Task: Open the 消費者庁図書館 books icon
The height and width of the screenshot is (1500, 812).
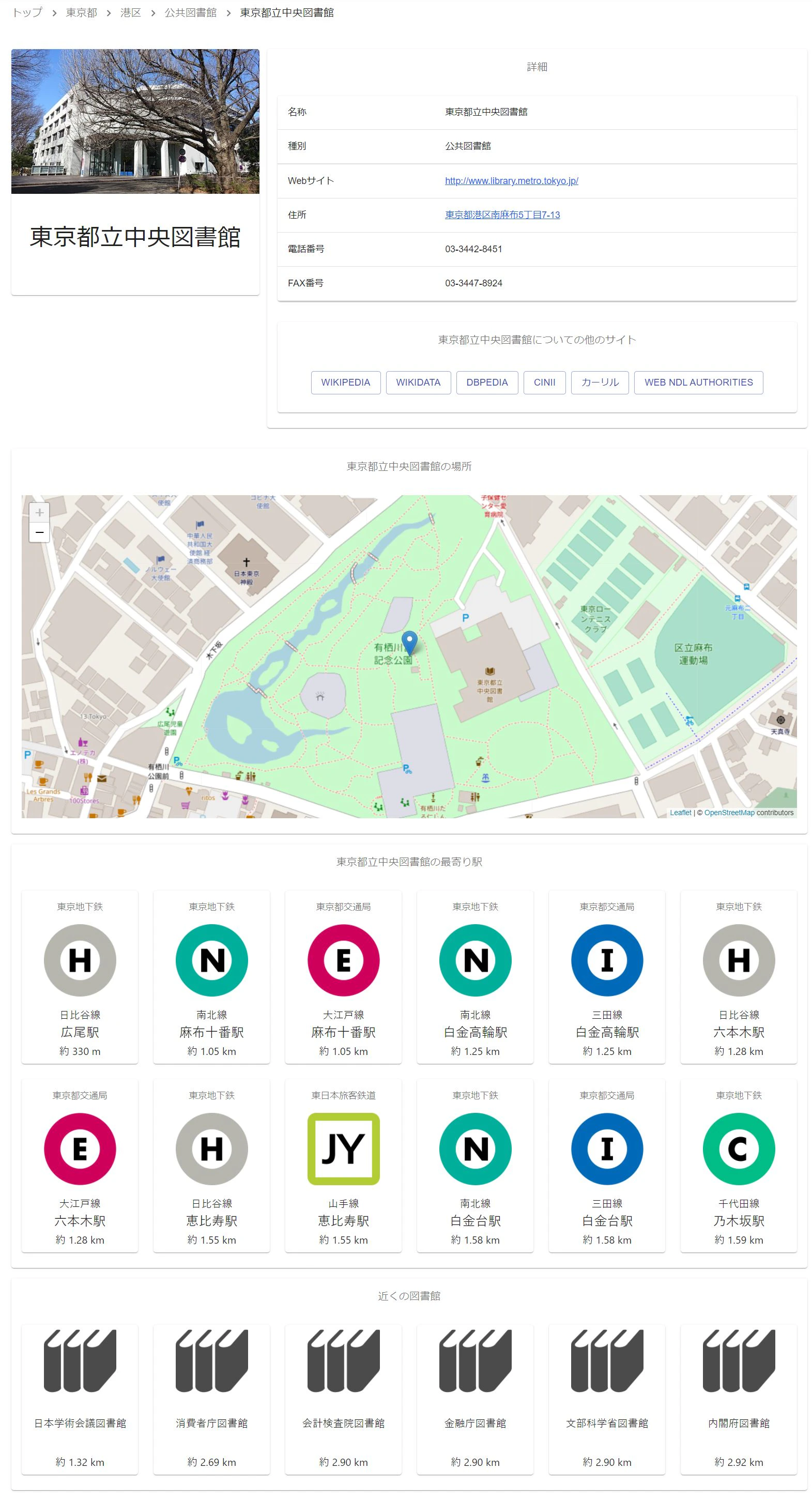Action: [x=212, y=1361]
